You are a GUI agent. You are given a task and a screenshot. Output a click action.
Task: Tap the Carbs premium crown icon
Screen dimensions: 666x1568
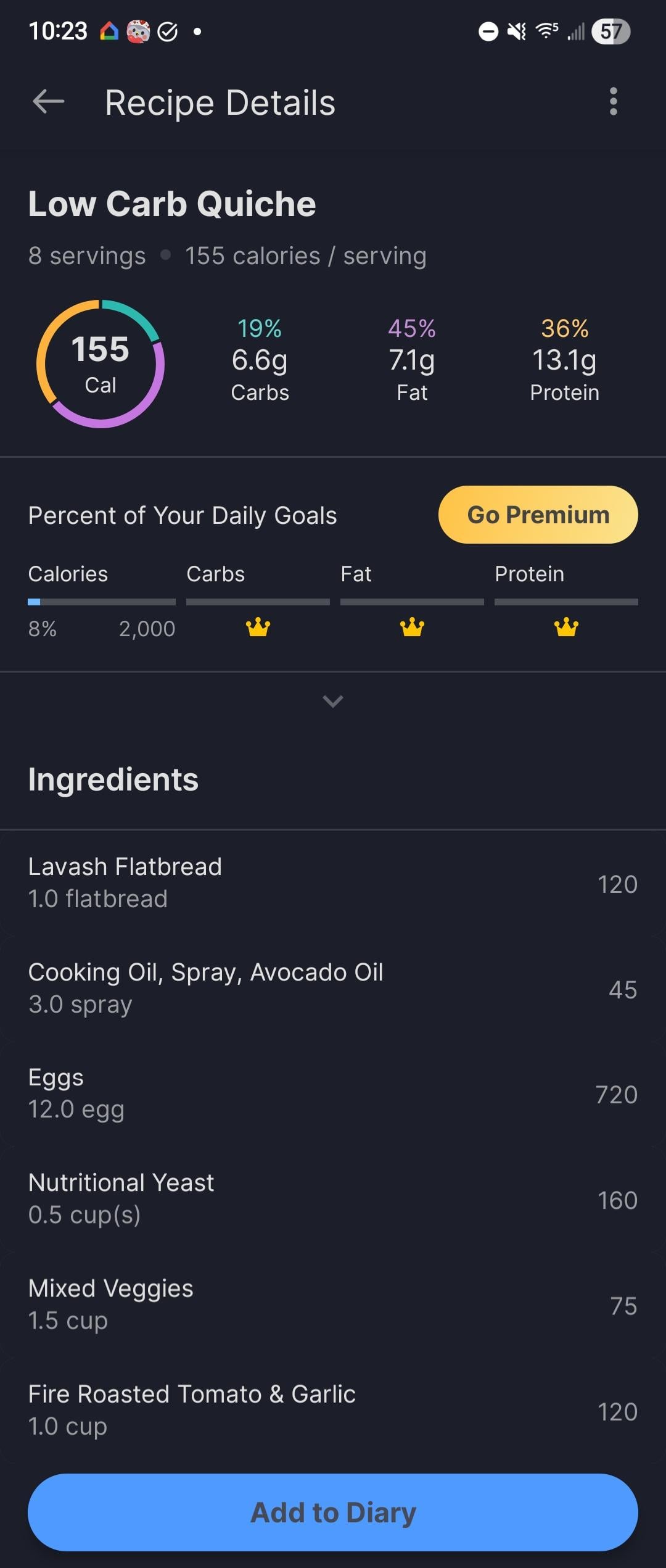[x=258, y=628]
